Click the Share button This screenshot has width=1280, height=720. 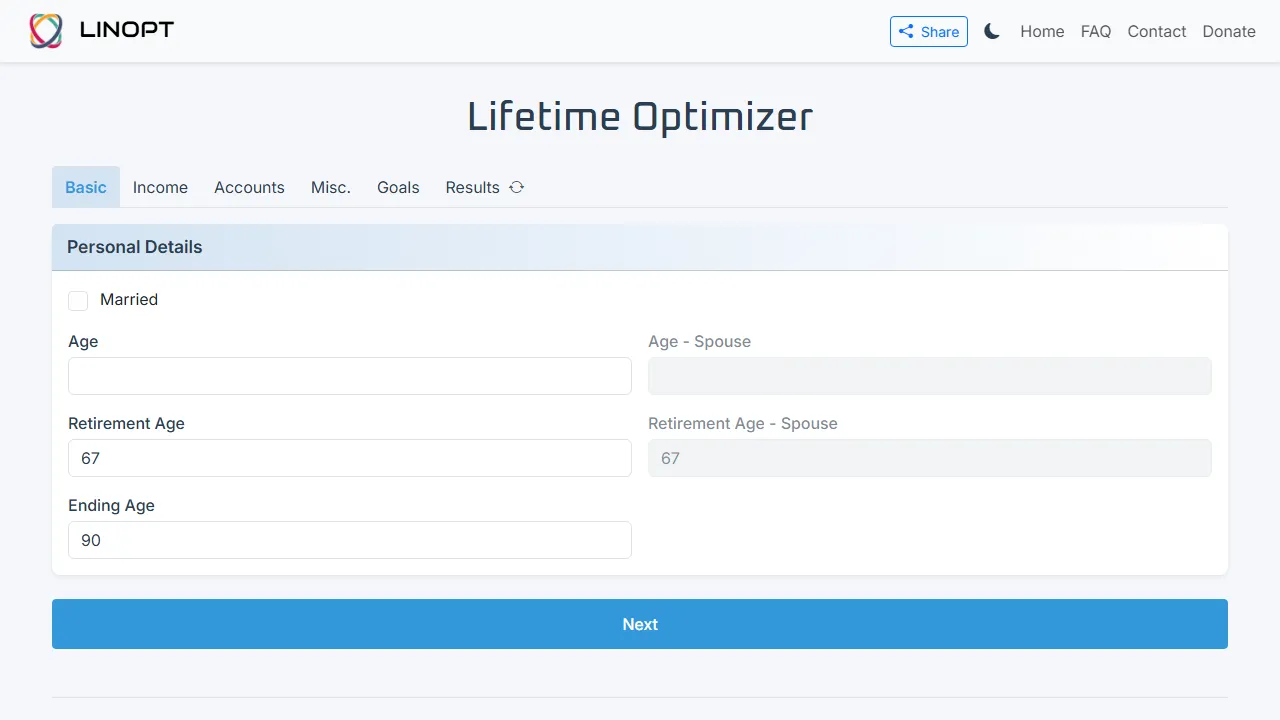[928, 31]
